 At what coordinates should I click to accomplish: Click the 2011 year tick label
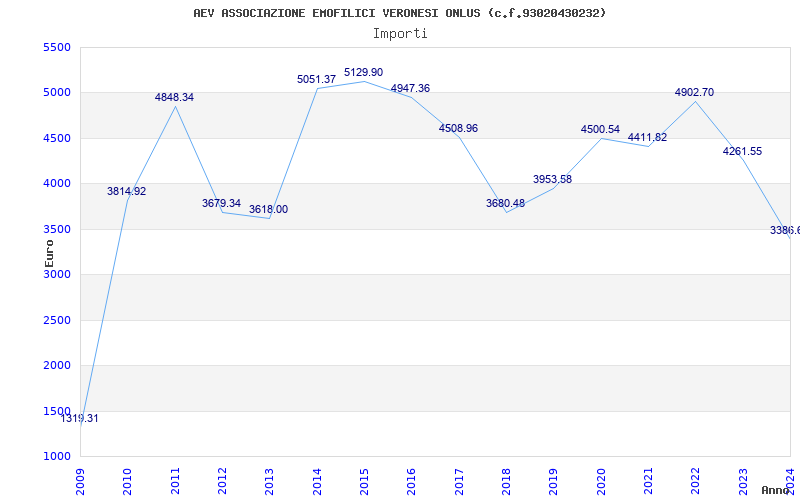[175, 481]
